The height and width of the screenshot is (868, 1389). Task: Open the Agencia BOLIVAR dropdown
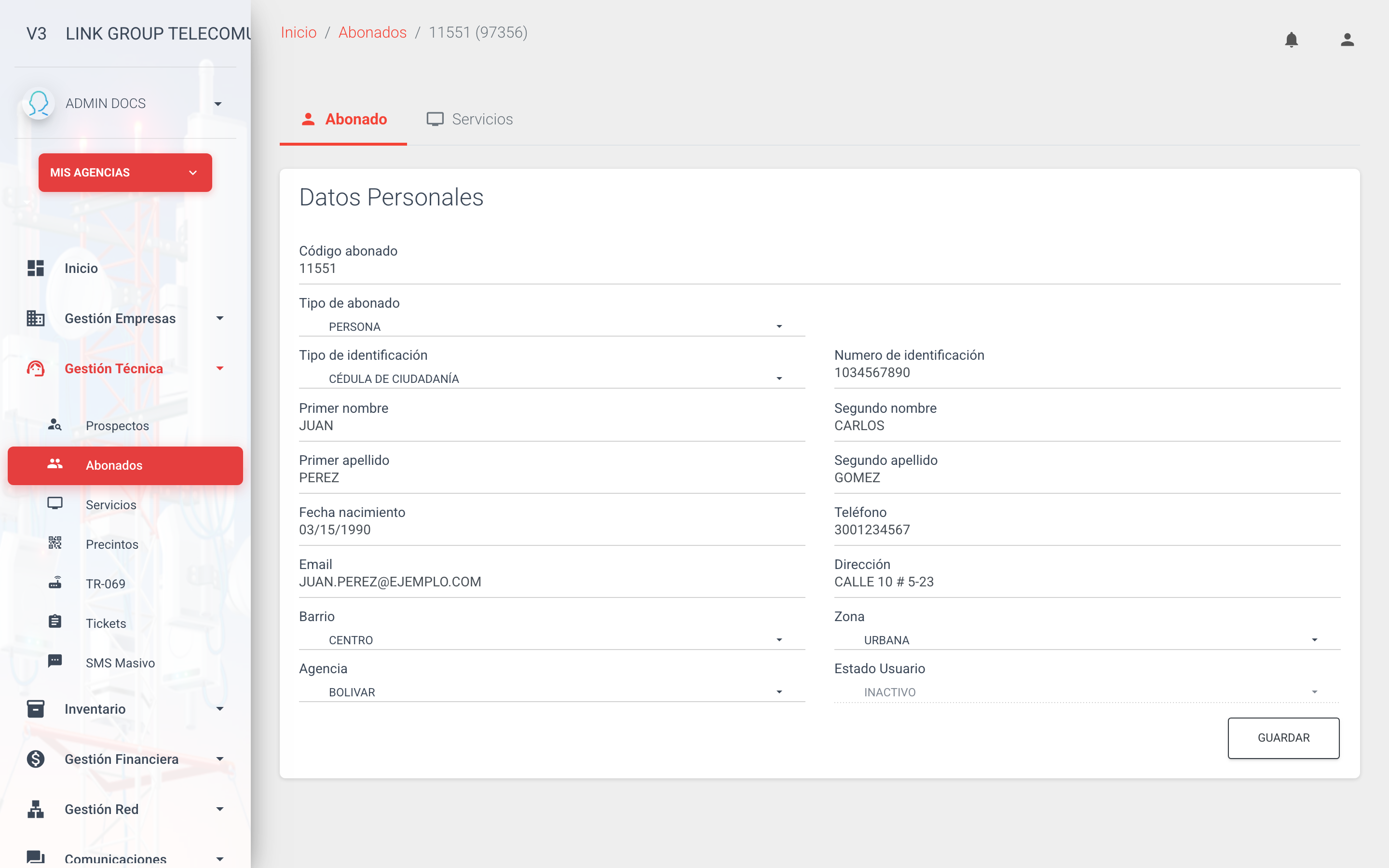point(552,692)
